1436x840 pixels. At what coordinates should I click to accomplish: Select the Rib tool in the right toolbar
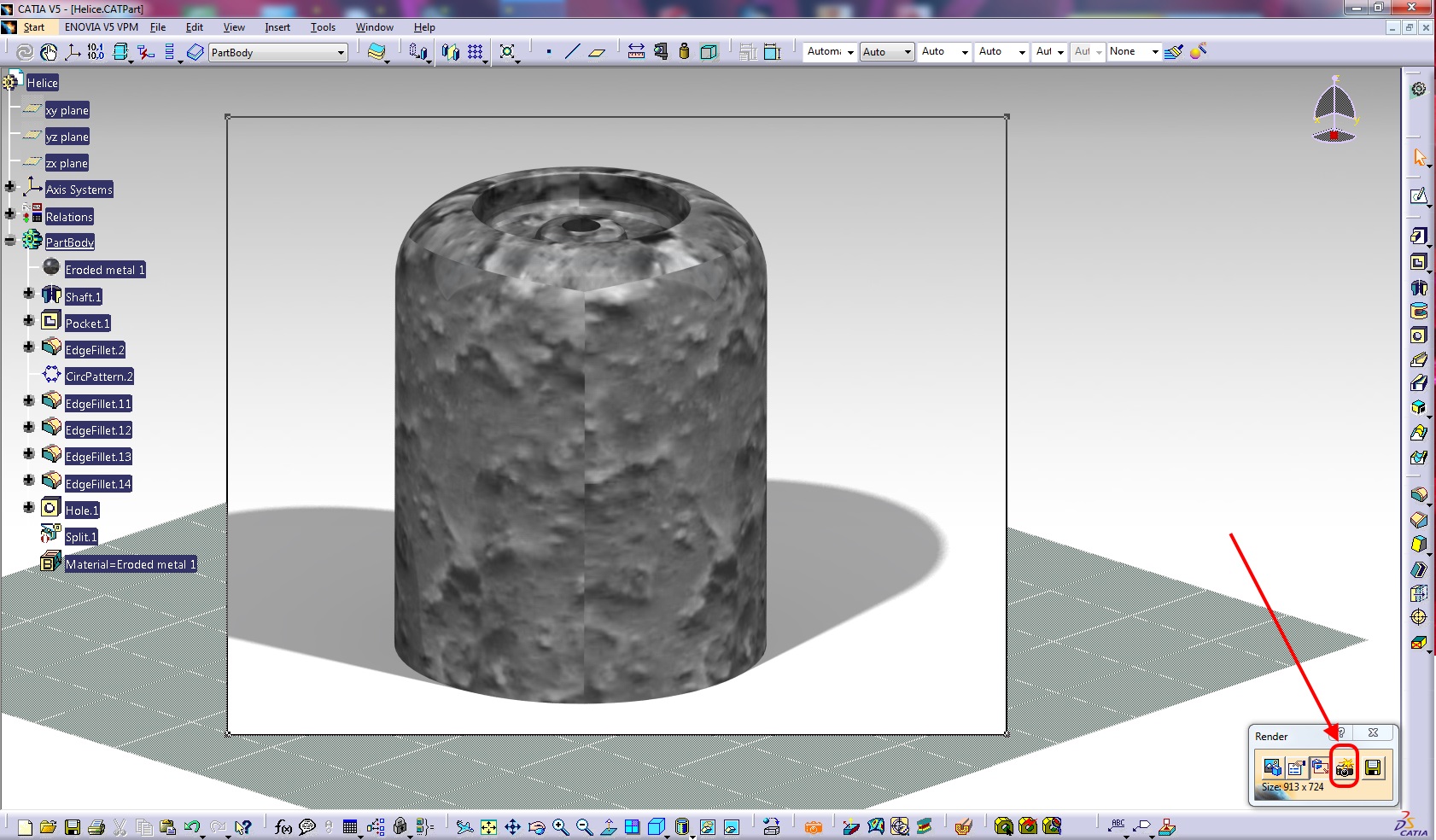(1418, 359)
